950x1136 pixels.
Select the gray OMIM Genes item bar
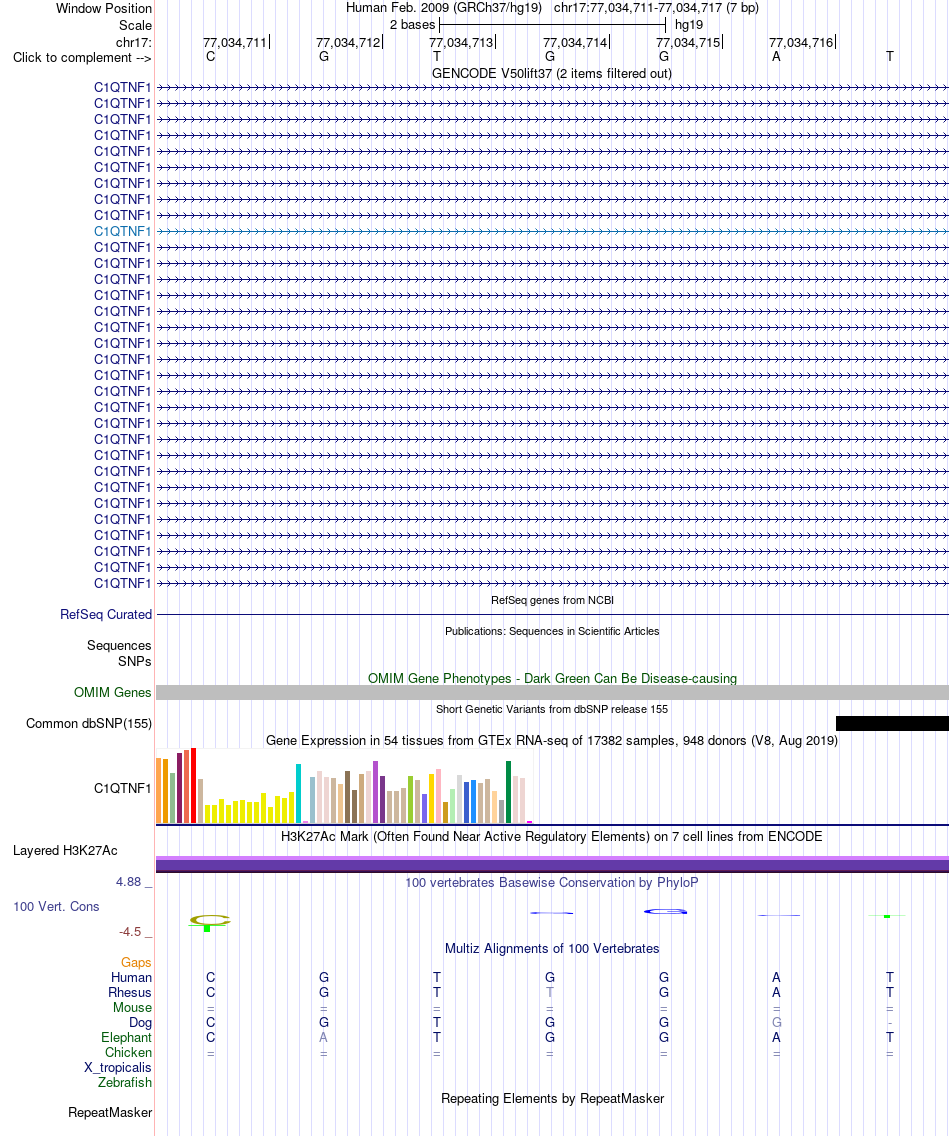click(x=552, y=693)
